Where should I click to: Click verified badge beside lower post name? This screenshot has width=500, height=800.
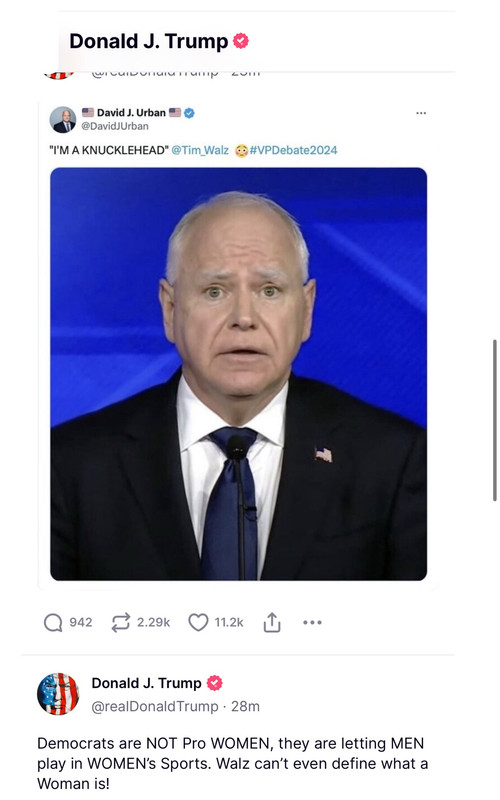pyautogui.click(x=214, y=683)
